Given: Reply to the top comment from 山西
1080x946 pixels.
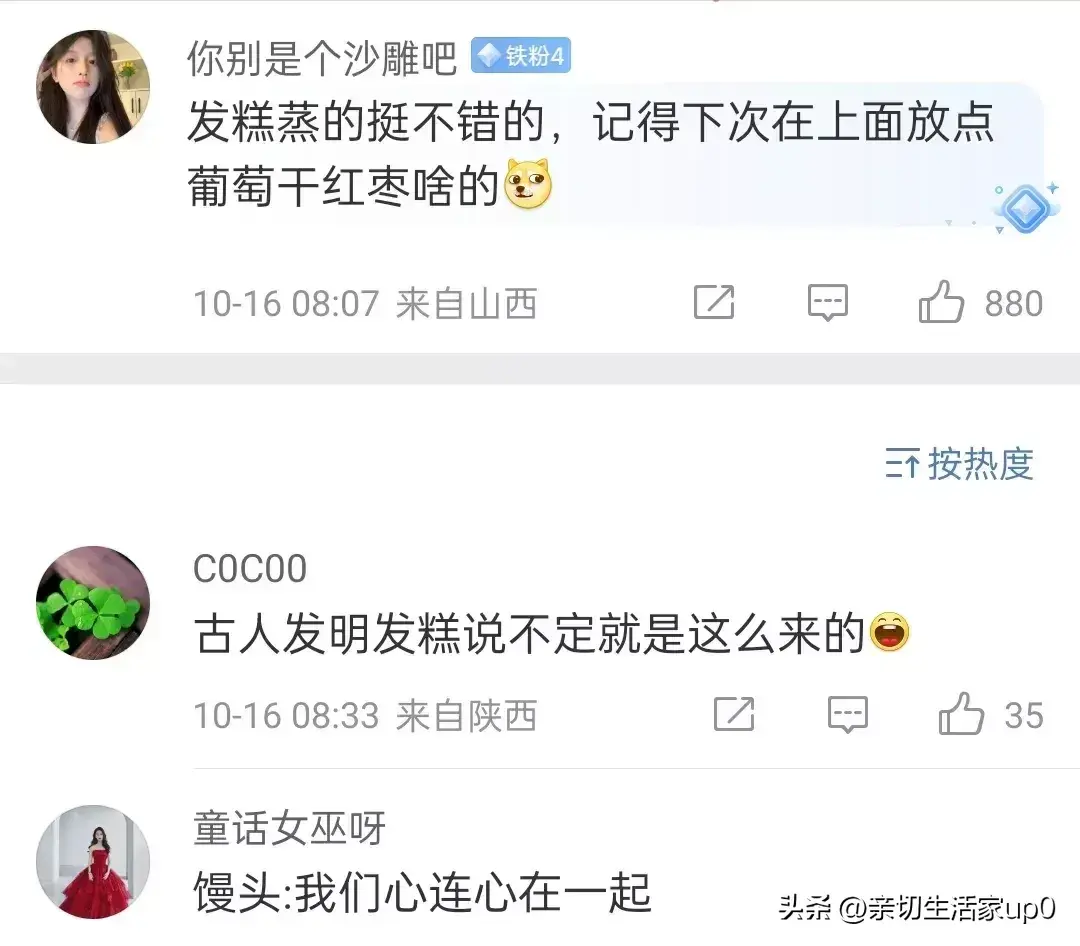Looking at the screenshot, I should [827, 302].
